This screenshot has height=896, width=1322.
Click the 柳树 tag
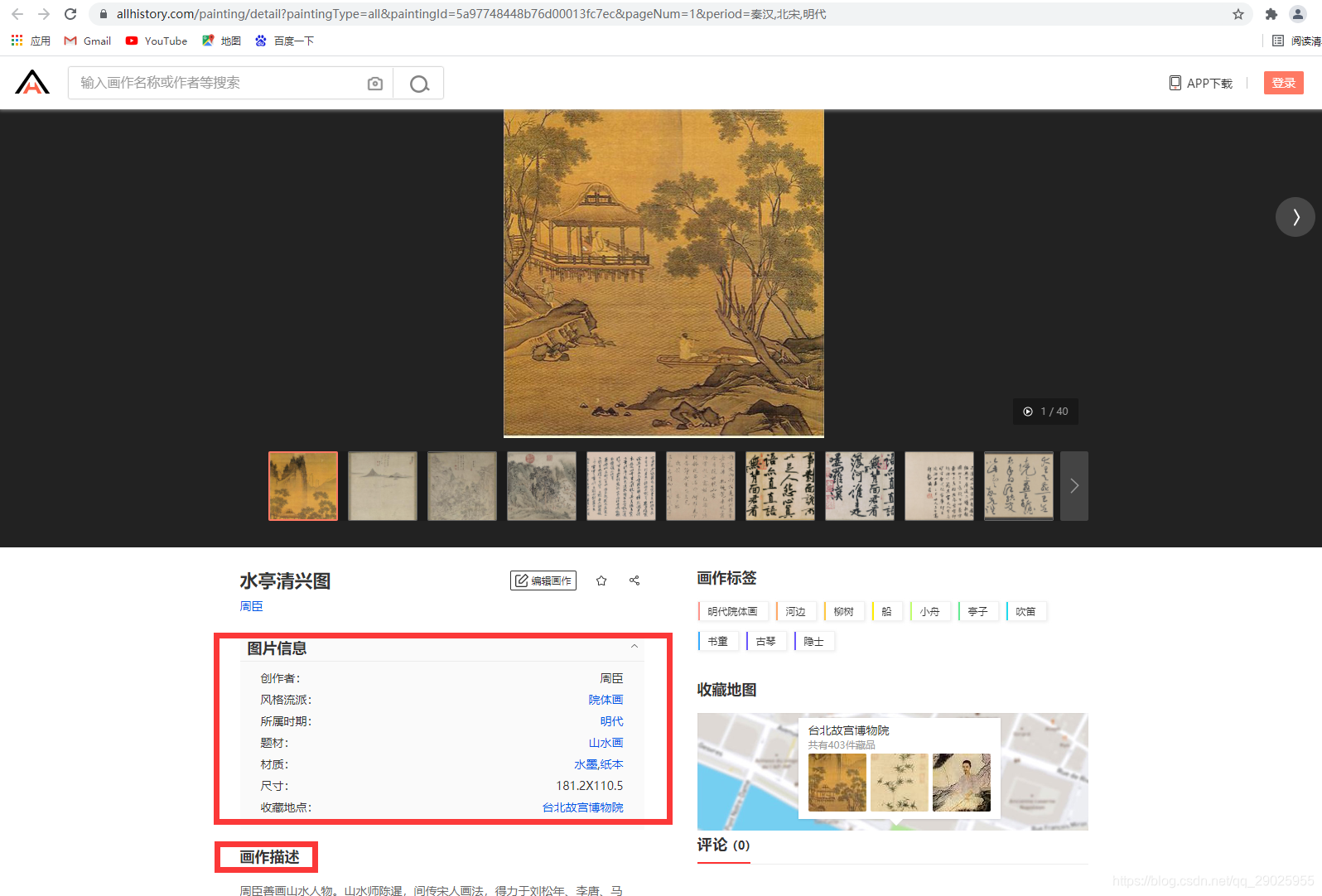click(x=844, y=611)
